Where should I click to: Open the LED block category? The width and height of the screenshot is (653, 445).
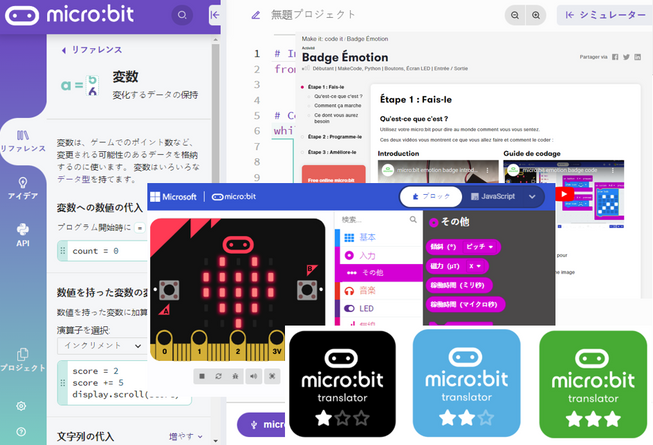click(x=379, y=308)
